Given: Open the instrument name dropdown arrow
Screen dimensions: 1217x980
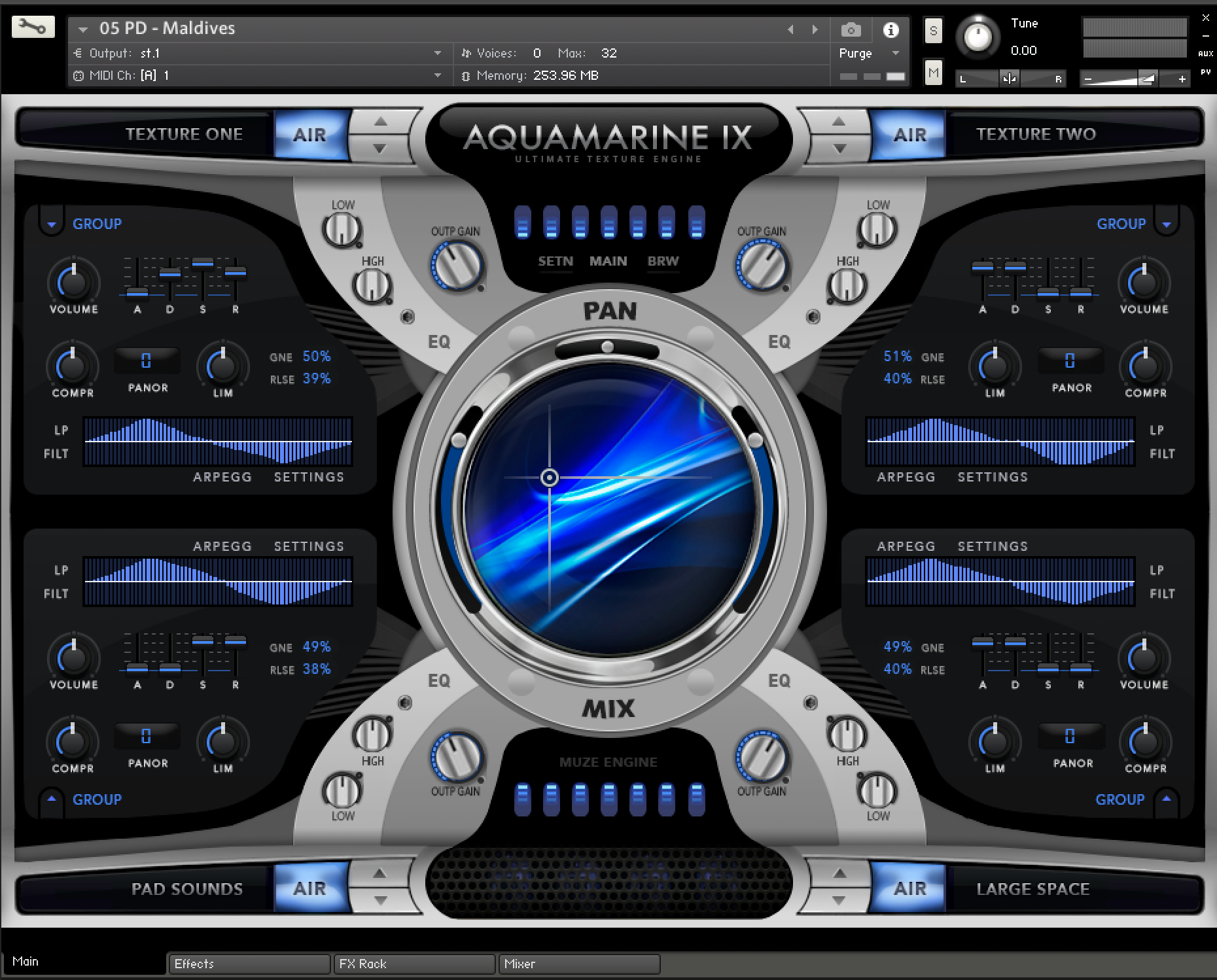Looking at the screenshot, I should 82,29.
